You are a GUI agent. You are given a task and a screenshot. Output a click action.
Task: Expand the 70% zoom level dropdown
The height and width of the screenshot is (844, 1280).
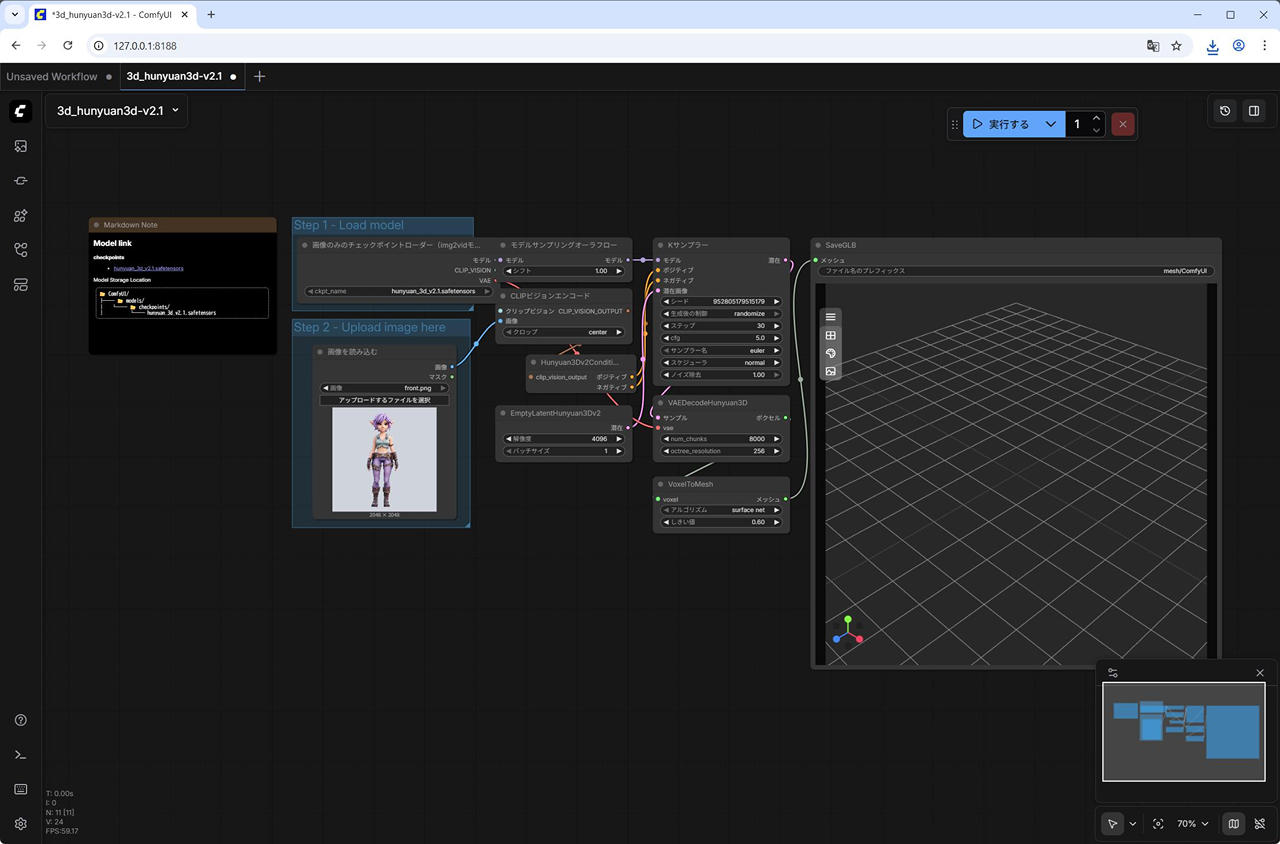coord(1192,824)
